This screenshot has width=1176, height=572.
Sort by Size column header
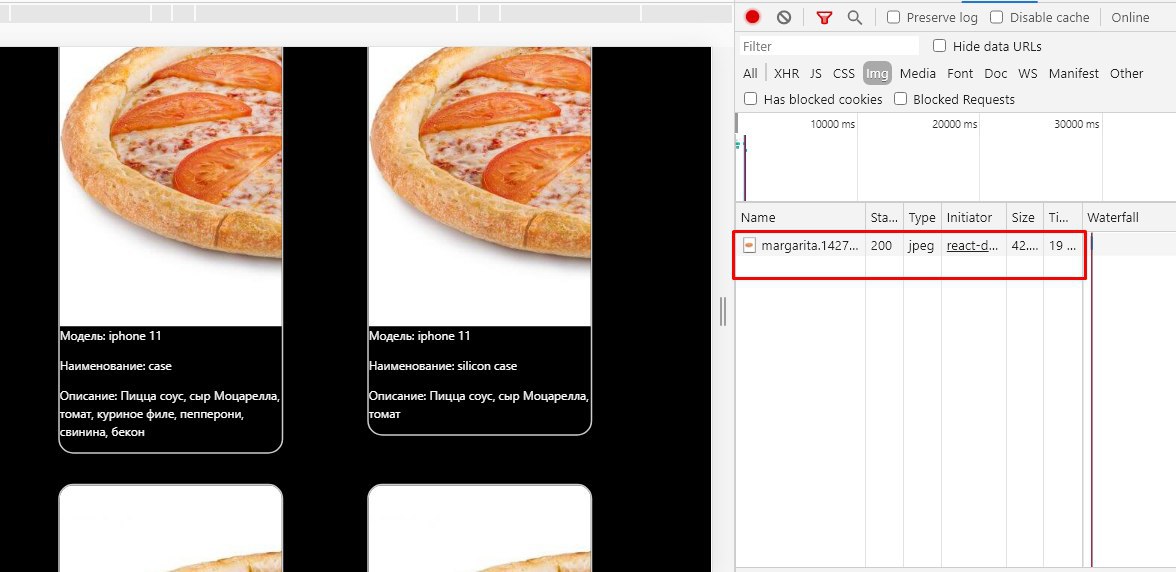coord(1024,217)
